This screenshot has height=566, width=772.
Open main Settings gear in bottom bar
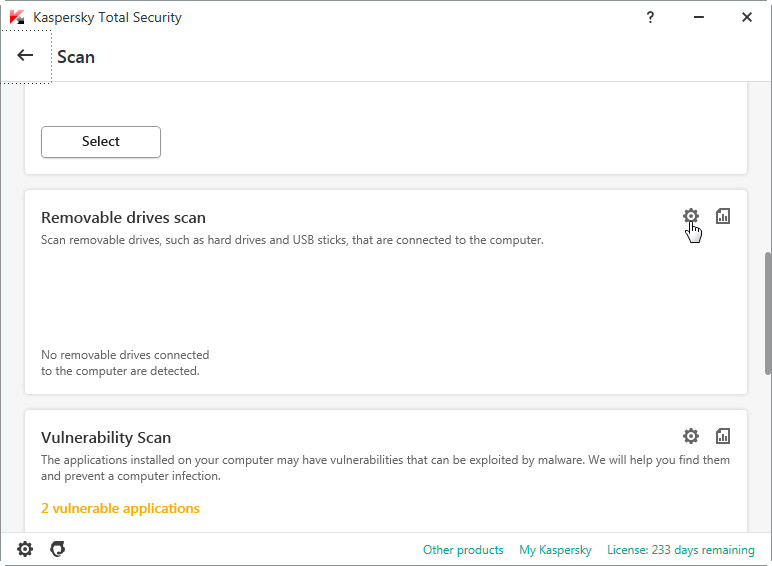25,549
